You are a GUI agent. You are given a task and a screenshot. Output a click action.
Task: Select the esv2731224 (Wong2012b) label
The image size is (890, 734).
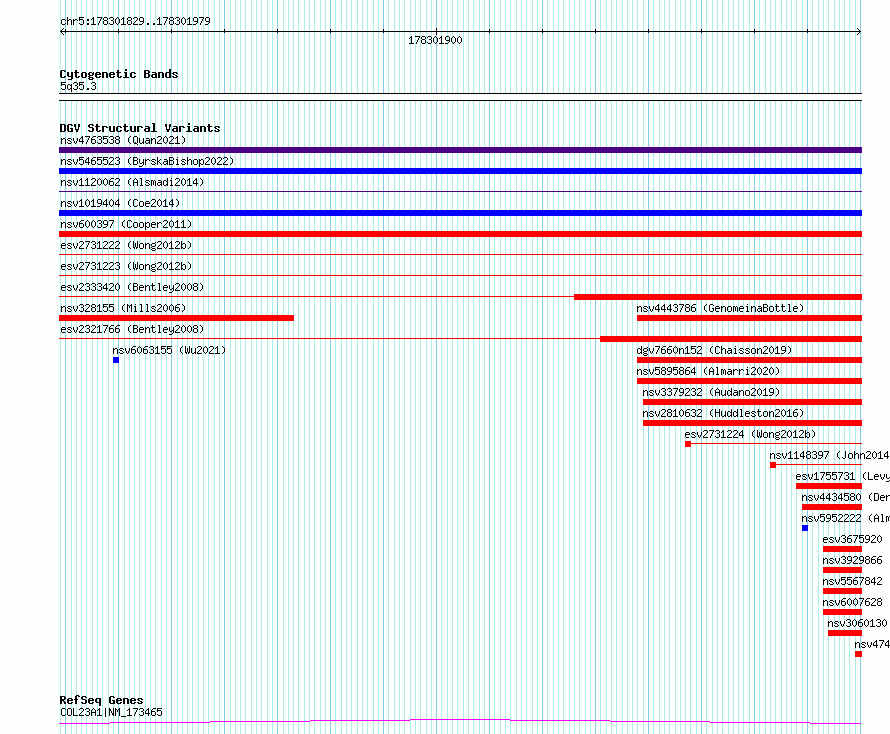tap(750, 434)
